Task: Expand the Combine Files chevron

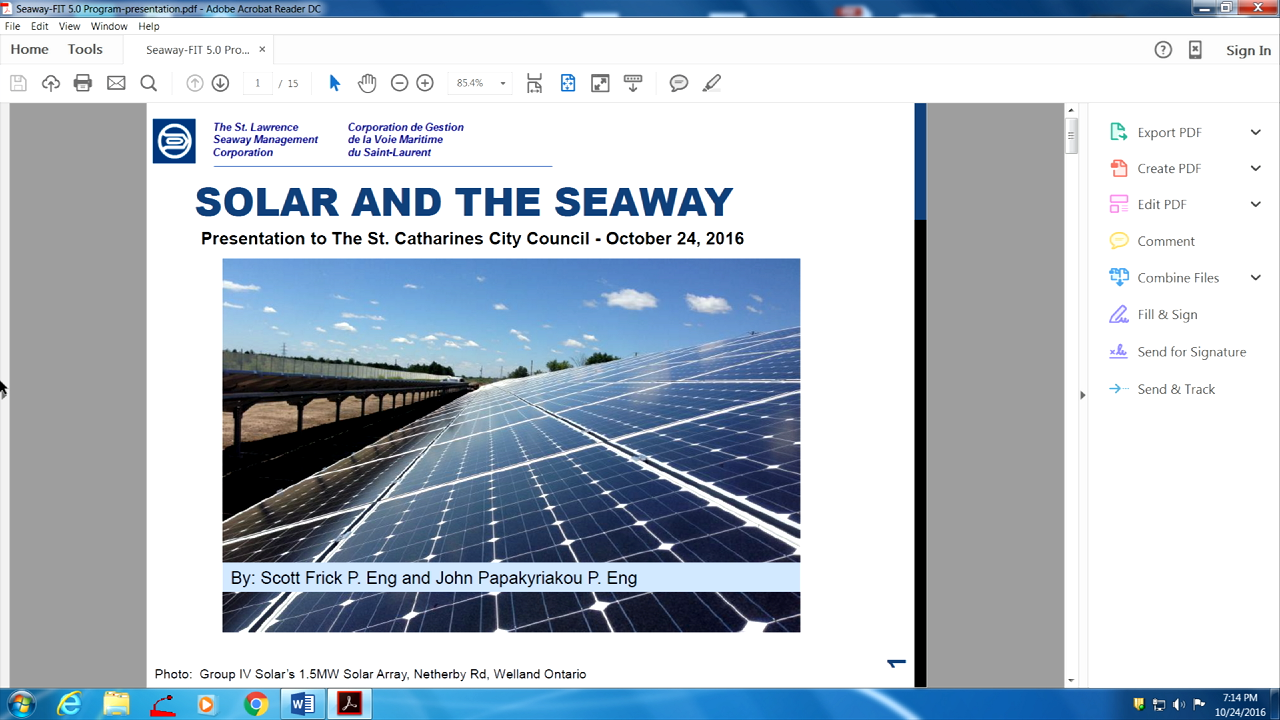Action: [x=1256, y=277]
